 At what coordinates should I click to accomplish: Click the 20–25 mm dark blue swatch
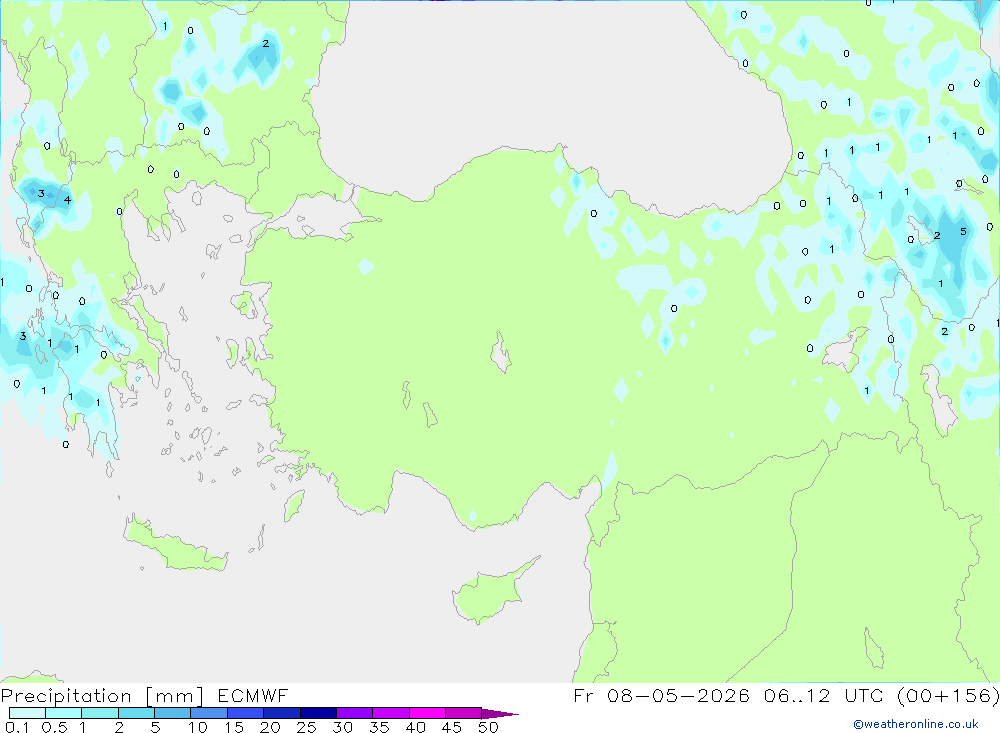tap(281, 713)
